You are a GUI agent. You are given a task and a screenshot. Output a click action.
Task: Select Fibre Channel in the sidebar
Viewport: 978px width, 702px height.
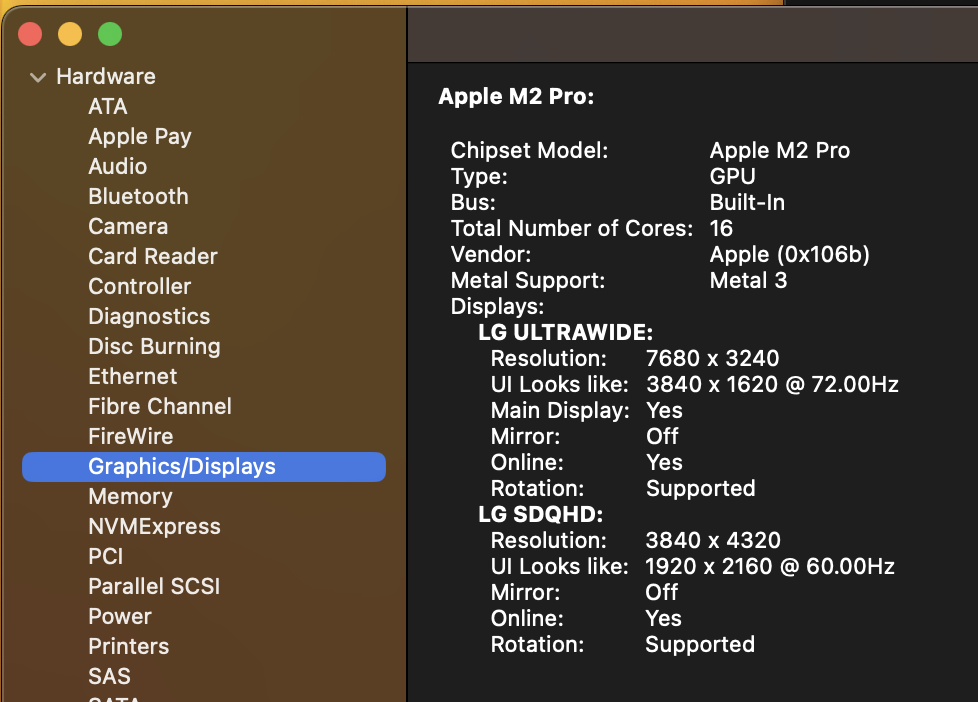(160, 406)
